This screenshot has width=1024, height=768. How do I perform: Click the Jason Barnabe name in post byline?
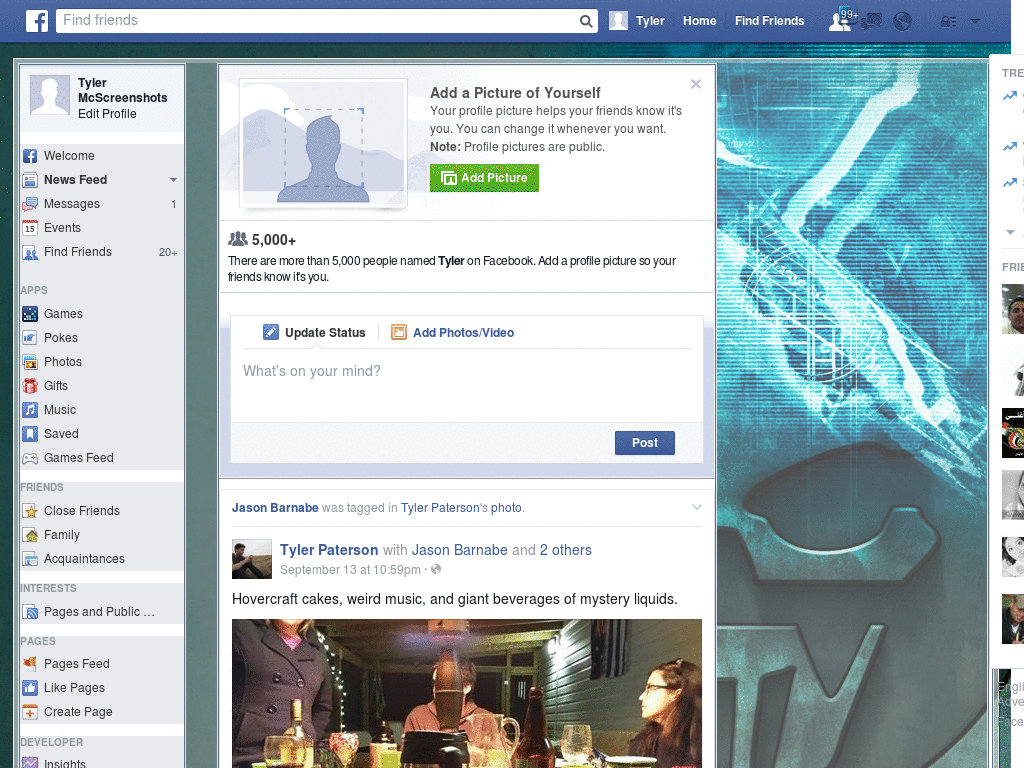pos(459,550)
